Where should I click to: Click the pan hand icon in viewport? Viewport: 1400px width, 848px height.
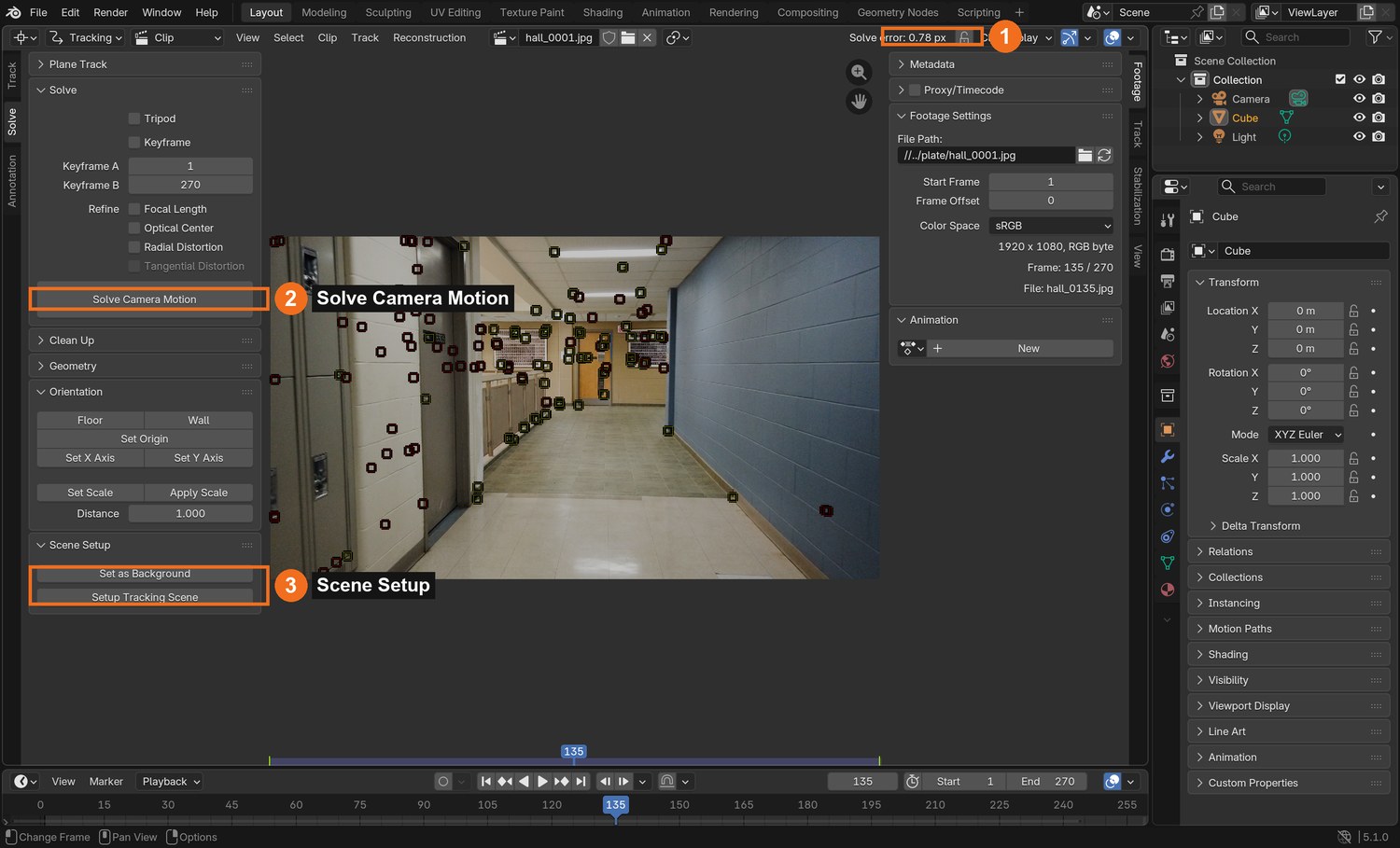click(859, 102)
